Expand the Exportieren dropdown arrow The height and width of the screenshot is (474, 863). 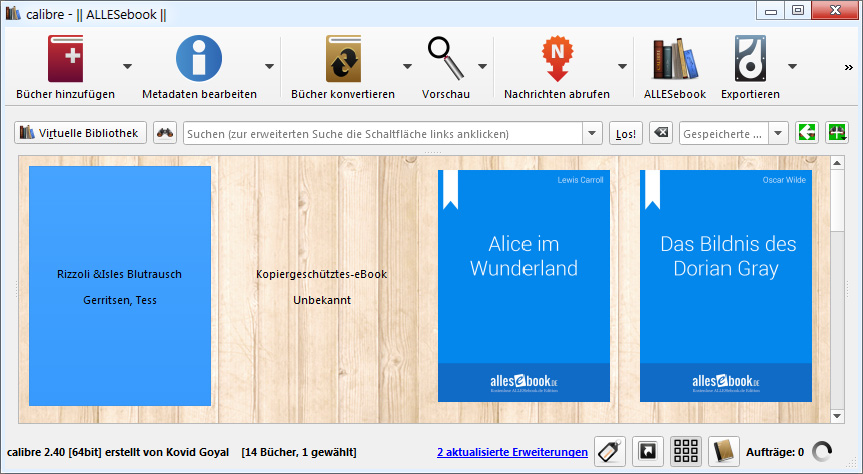793,66
